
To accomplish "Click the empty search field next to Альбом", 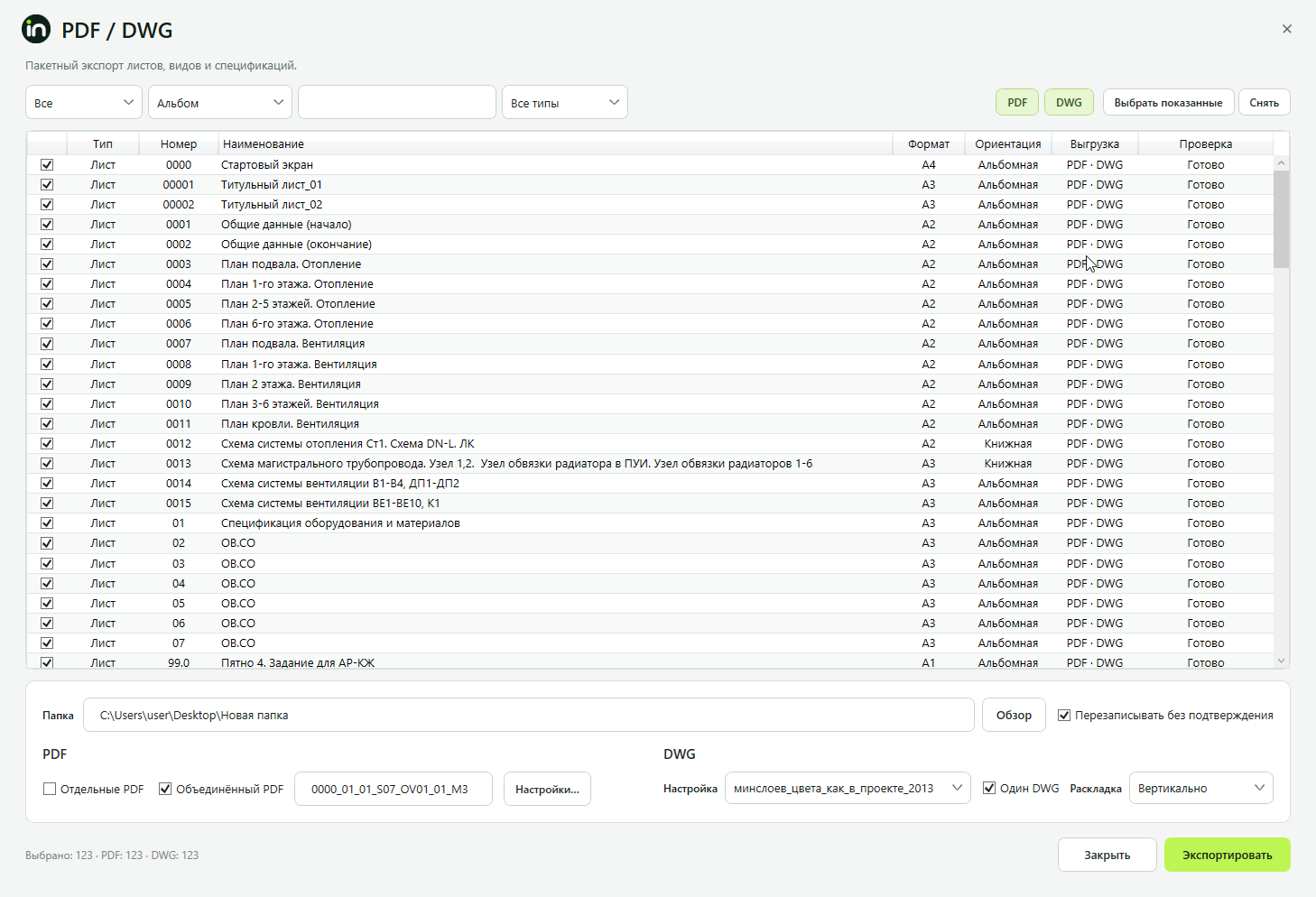I will (x=397, y=102).
